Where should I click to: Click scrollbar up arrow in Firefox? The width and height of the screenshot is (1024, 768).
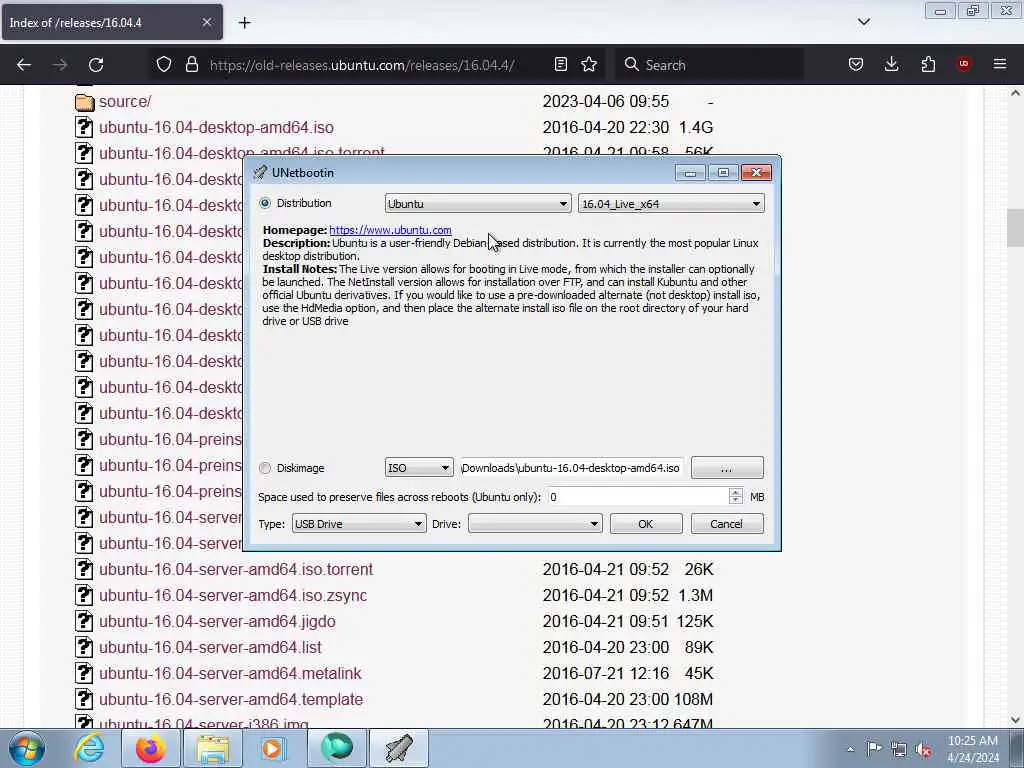tap(1015, 93)
